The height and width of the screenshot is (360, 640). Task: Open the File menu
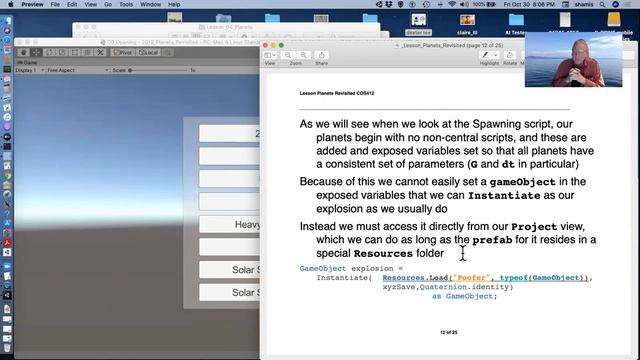(55, 4)
